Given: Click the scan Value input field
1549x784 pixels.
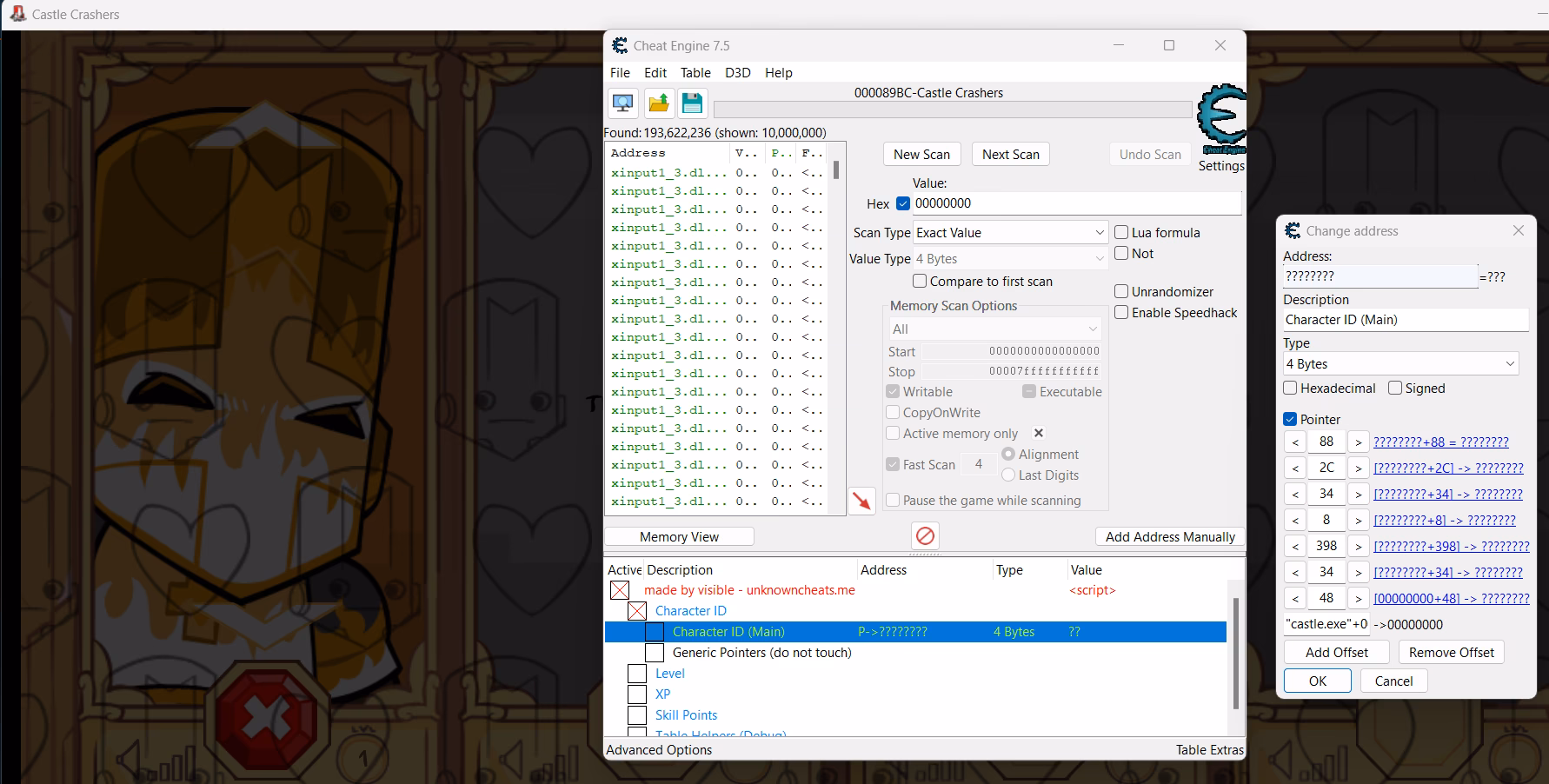Looking at the screenshot, I should pos(1076,203).
